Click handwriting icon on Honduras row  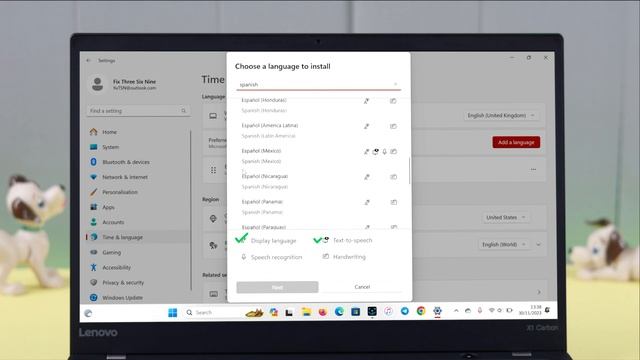[393, 101]
